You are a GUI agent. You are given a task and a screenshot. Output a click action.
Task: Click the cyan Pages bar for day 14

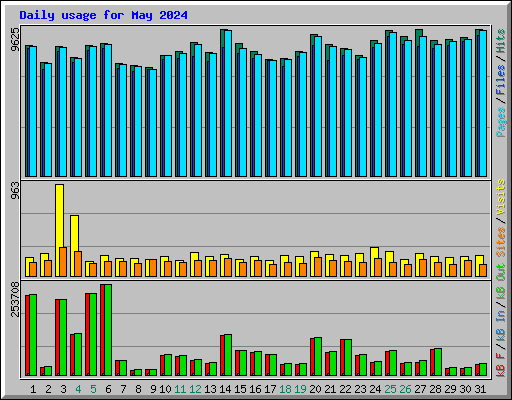pyautogui.click(x=228, y=104)
